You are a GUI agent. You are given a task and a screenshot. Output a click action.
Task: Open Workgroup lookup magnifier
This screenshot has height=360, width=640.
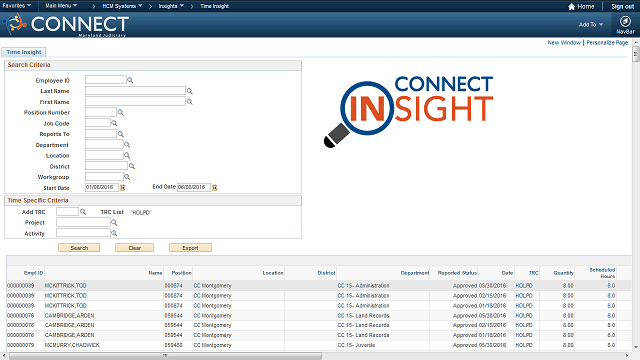(127, 177)
